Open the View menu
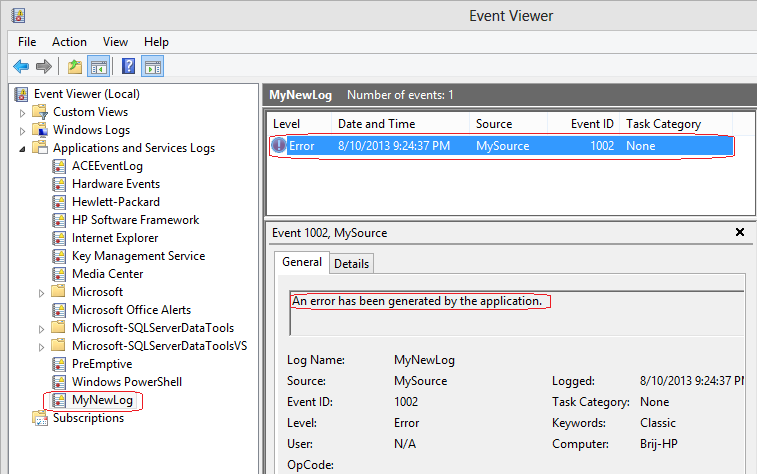 [115, 42]
